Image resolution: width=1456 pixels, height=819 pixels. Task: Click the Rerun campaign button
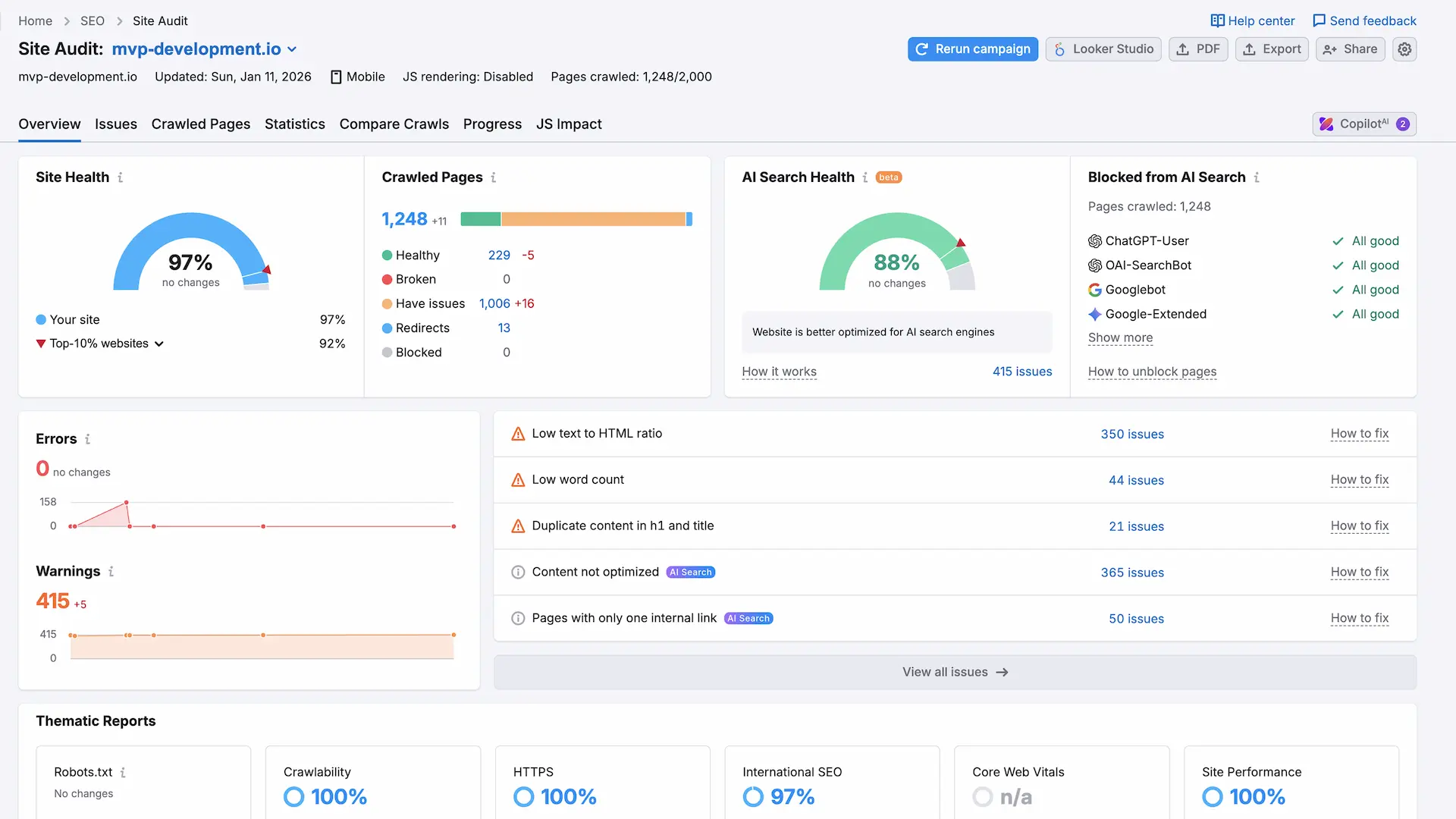pos(972,49)
